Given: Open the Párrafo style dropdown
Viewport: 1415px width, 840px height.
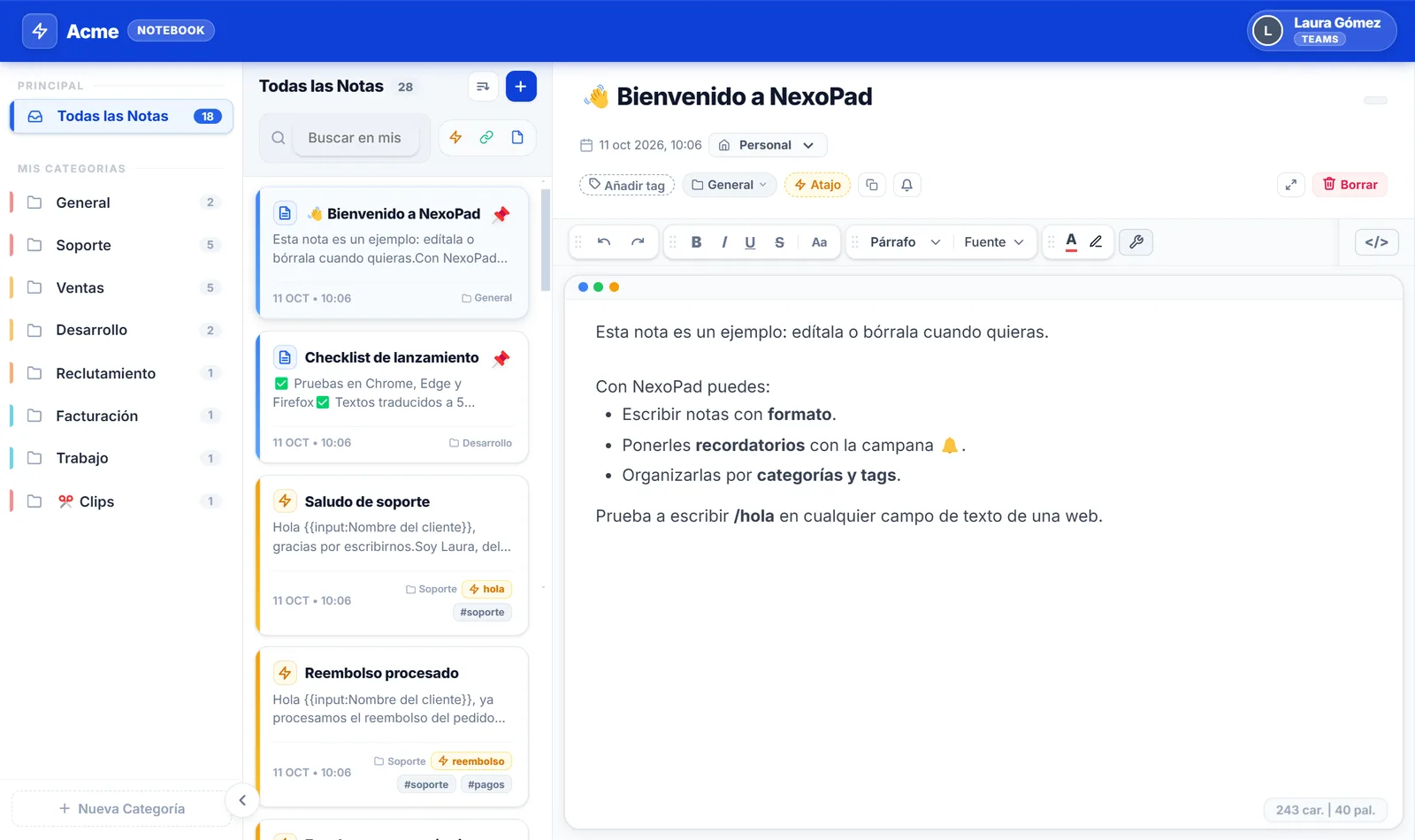Looking at the screenshot, I should click(905, 242).
